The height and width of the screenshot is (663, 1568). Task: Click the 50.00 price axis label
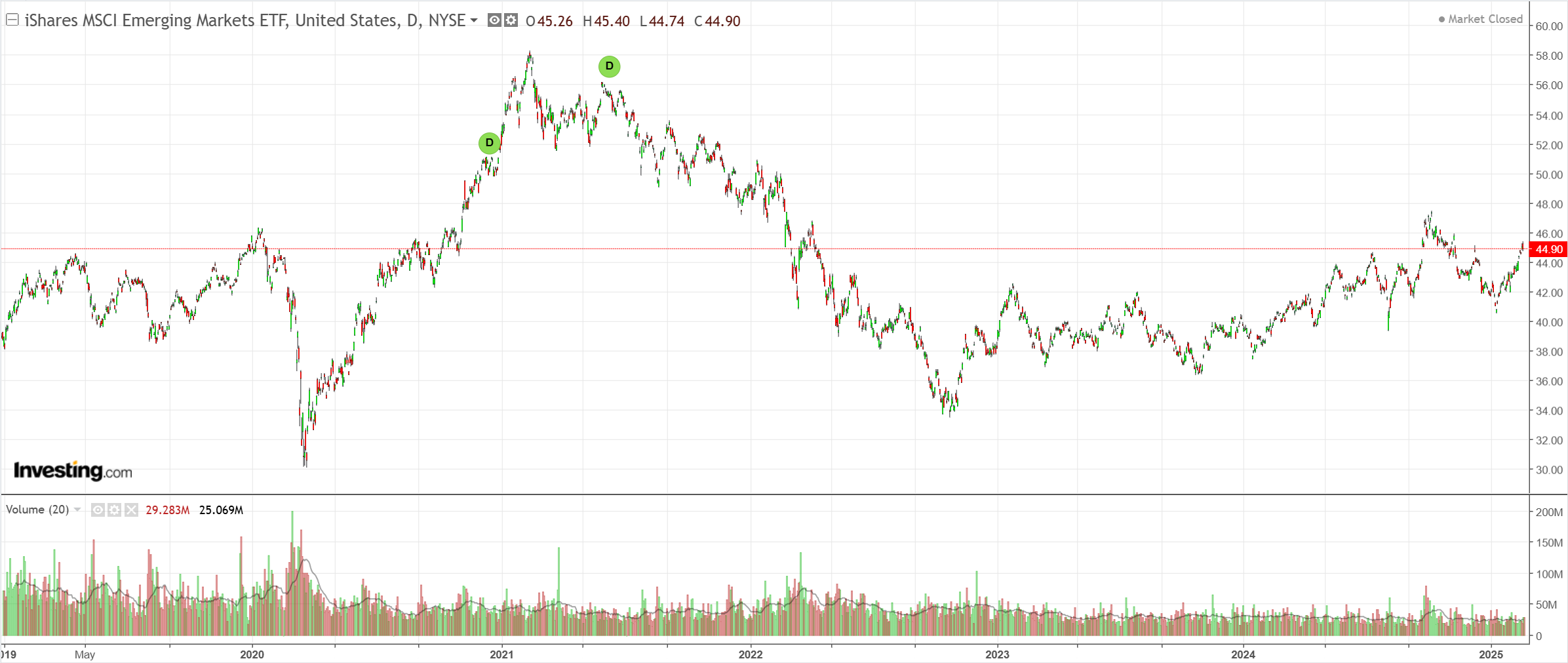click(x=1549, y=174)
